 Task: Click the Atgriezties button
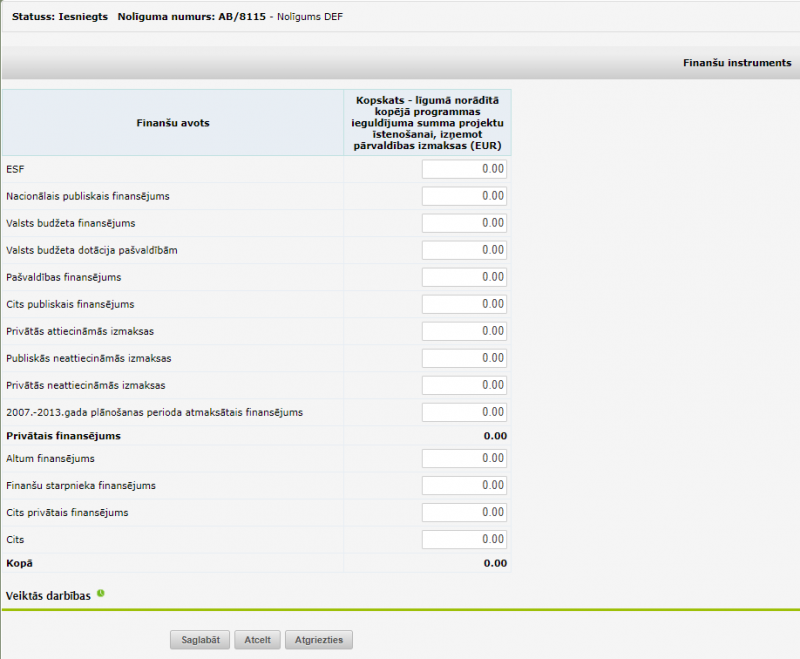pyautogui.click(x=319, y=640)
